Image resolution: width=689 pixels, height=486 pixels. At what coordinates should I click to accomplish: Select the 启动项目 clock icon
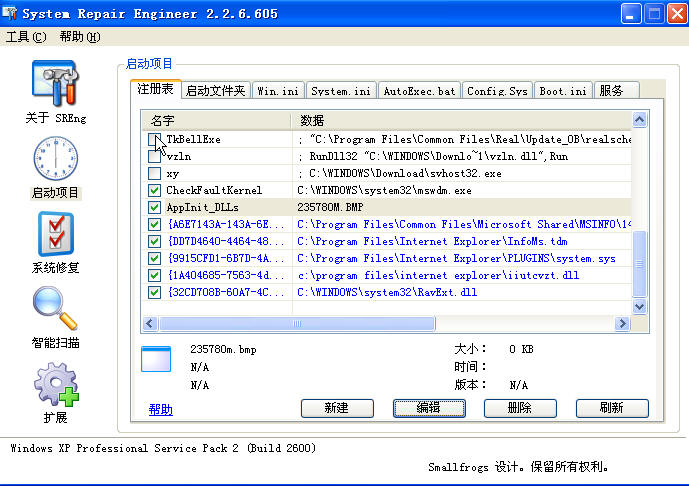(x=55, y=158)
